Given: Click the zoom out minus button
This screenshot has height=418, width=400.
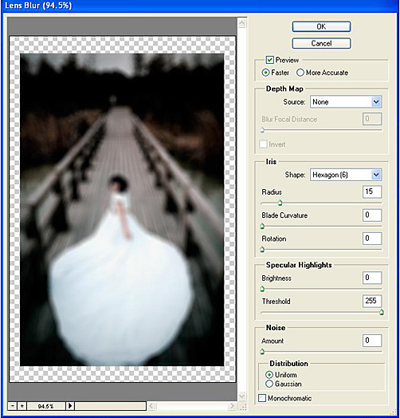Looking at the screenshot, I should (13, 406).
